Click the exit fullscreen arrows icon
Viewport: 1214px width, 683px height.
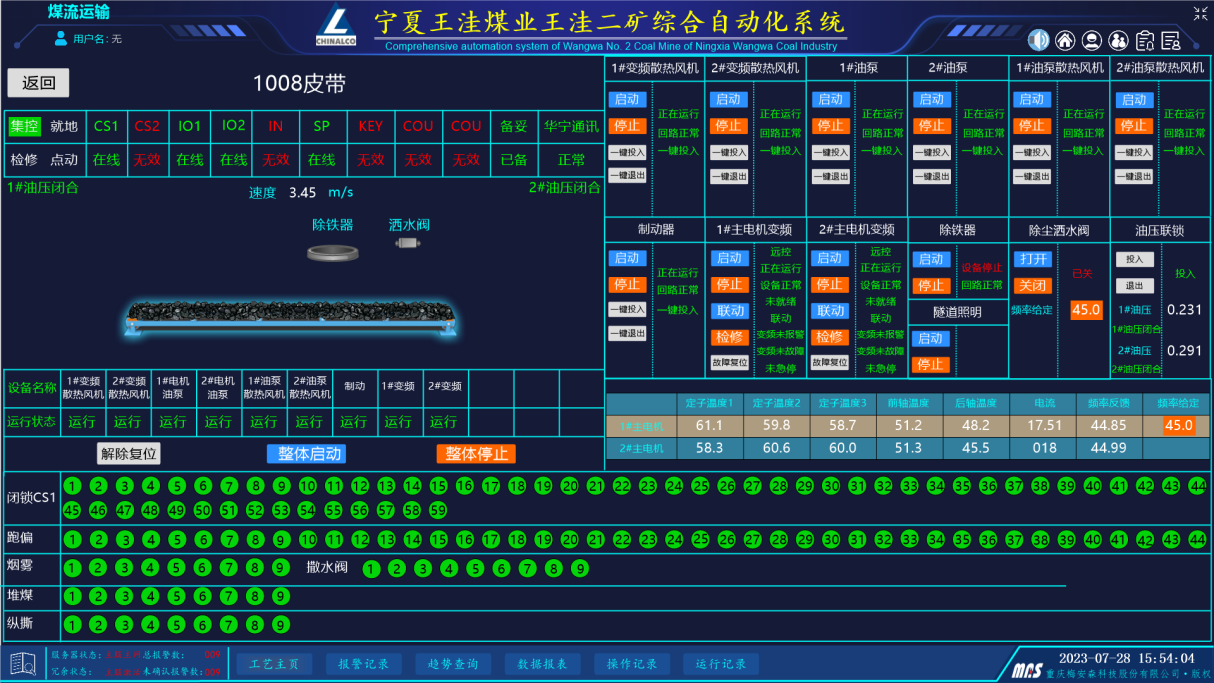1200,13
